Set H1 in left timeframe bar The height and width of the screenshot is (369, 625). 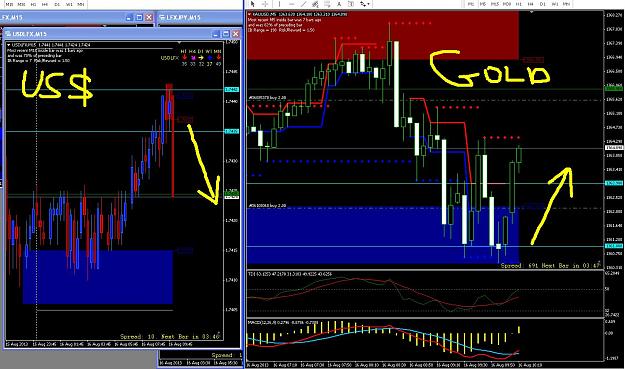click(x=33, y=4)
